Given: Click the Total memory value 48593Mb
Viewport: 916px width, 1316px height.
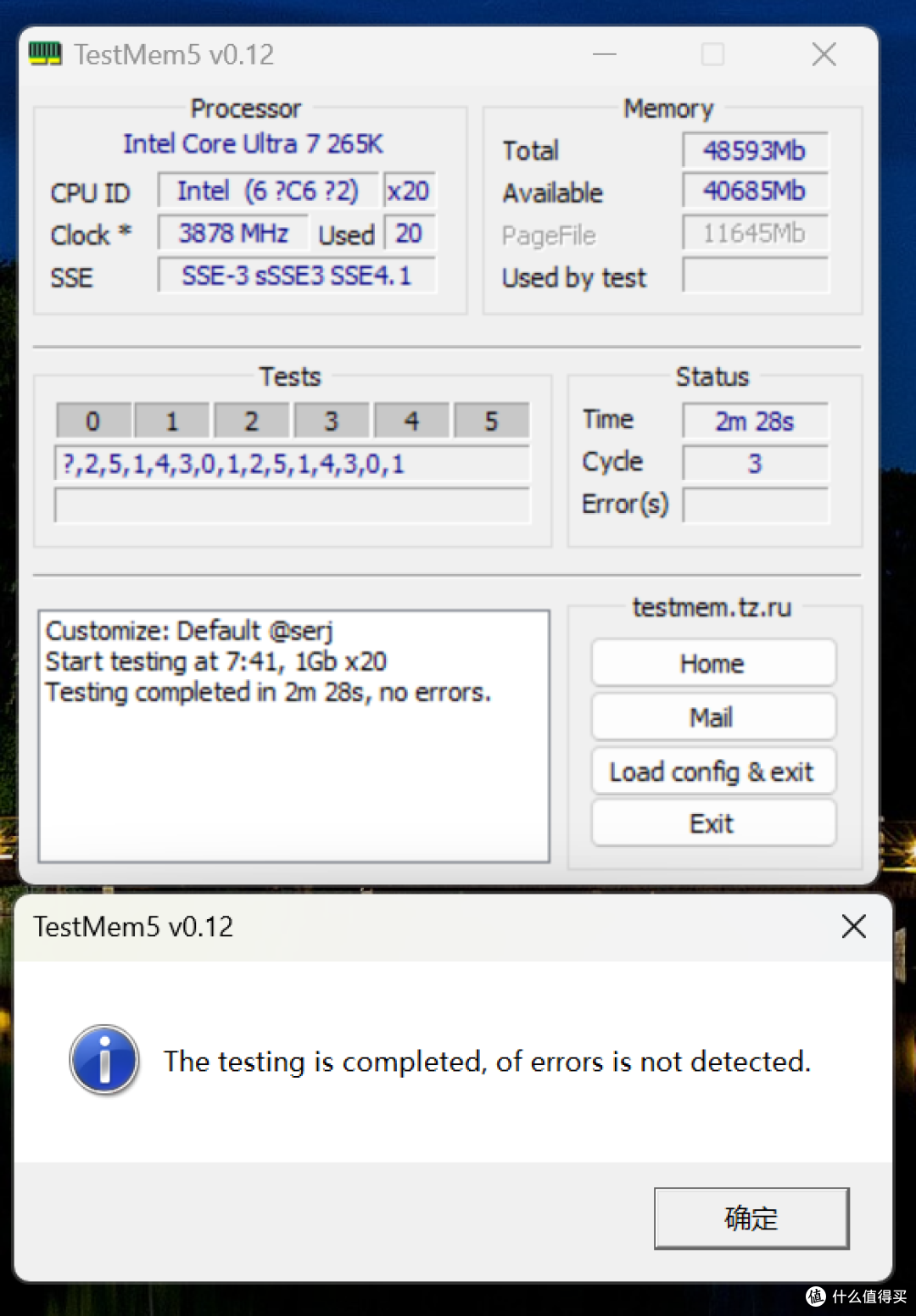Looking at the screenshot, I should tap(755, 151).
